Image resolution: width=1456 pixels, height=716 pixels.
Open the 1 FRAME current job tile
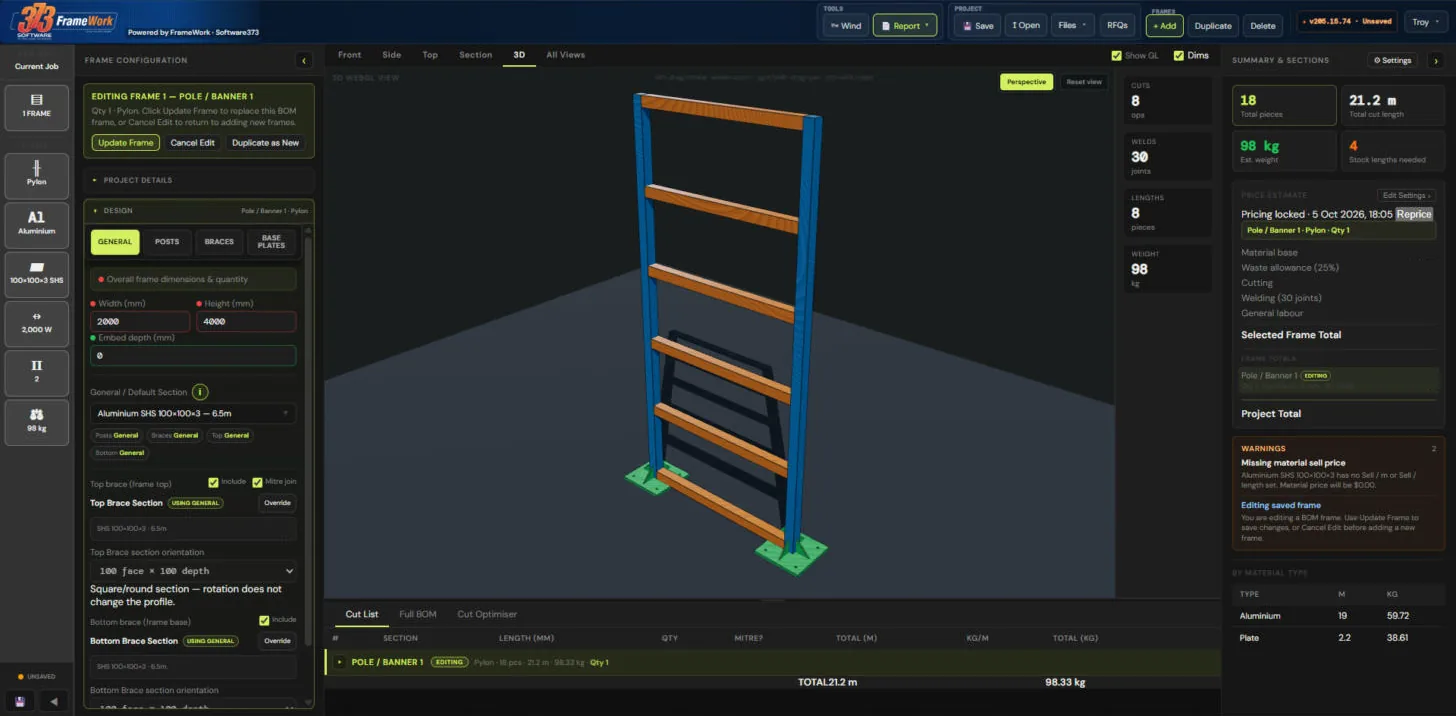36,108
